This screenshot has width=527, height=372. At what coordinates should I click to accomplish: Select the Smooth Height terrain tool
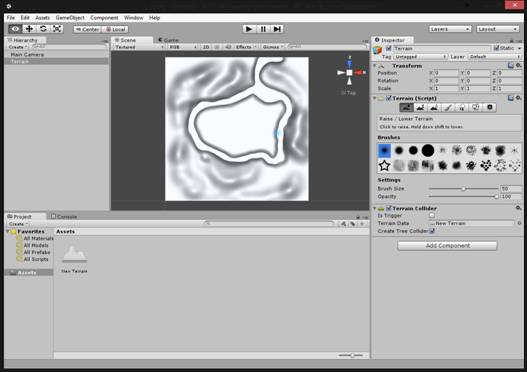tap(434, 108)
